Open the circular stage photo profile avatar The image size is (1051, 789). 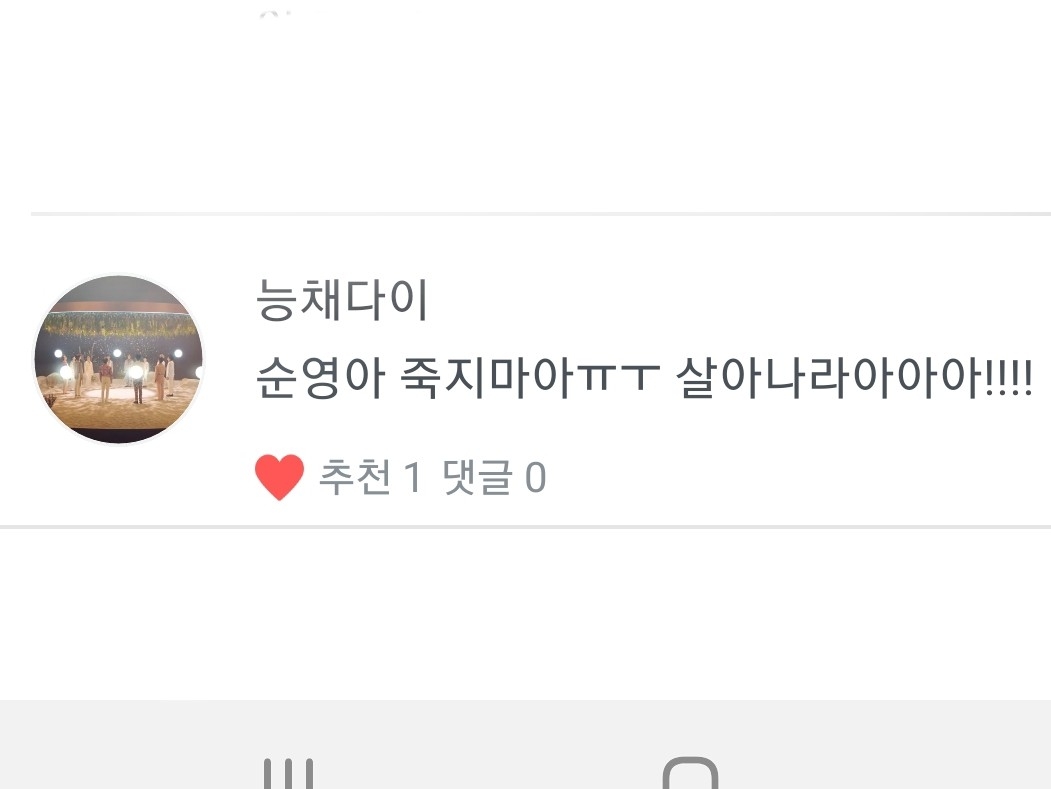[119, 359]
